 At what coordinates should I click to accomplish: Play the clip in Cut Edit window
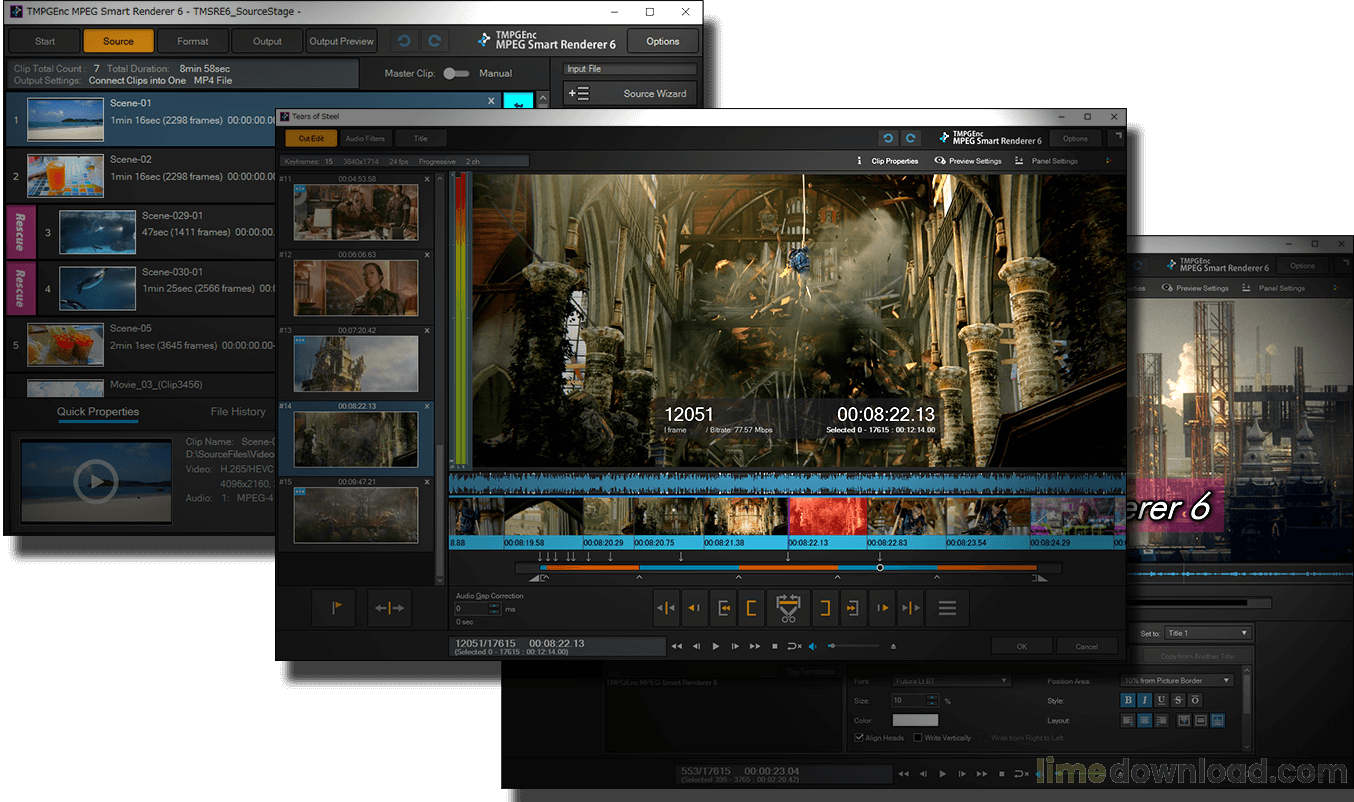716,646
